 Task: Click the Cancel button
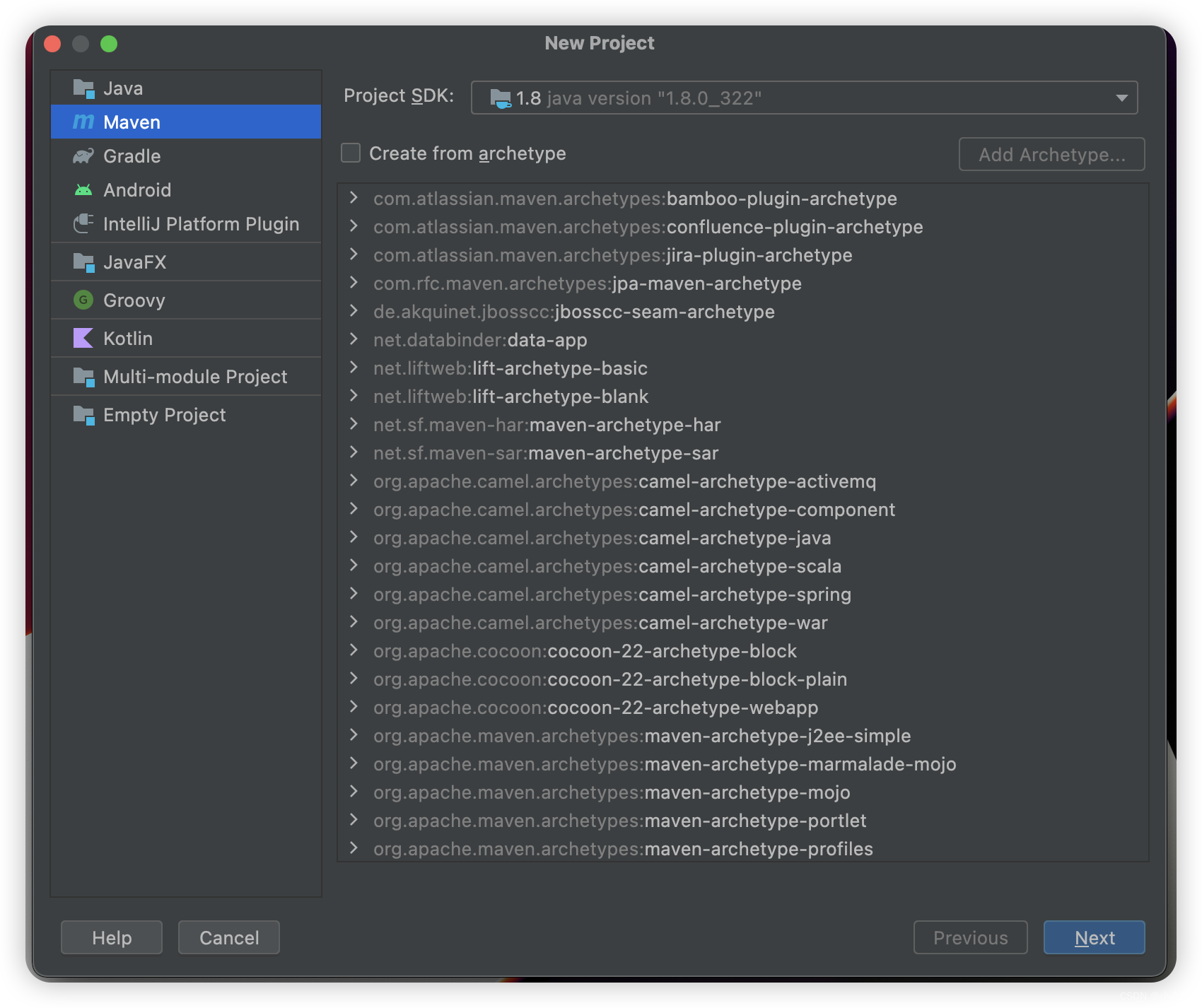229,937
